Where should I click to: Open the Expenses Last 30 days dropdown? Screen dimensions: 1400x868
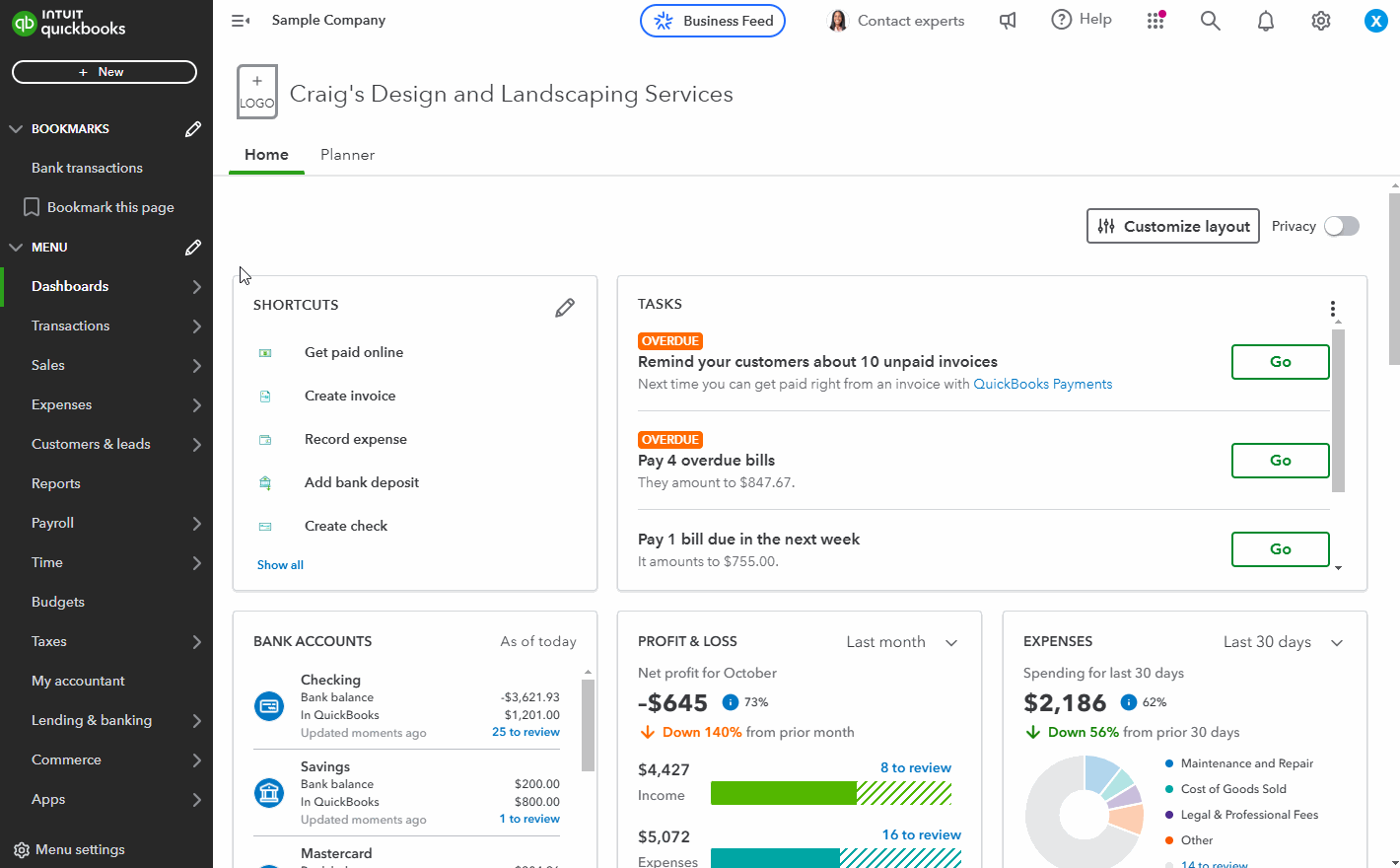[1284, 642]
